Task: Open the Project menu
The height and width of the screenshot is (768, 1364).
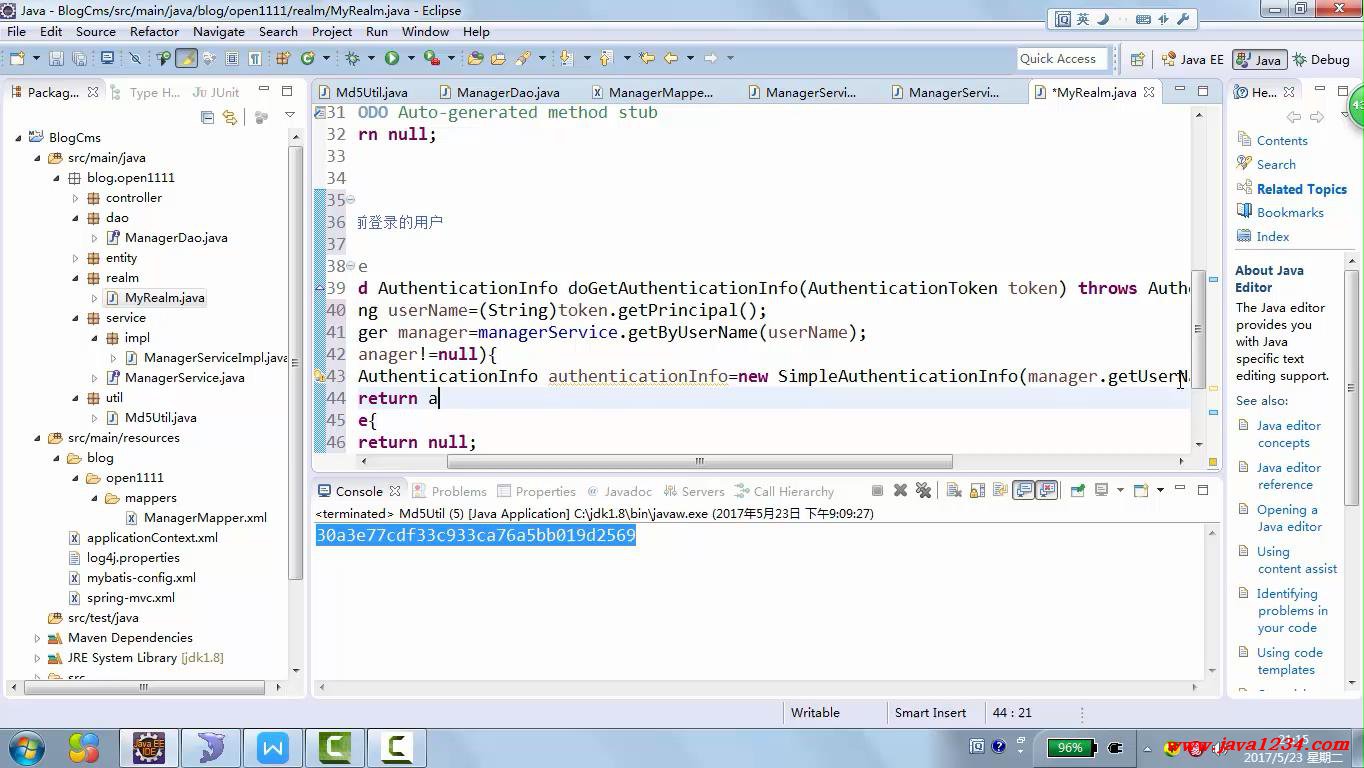Action: 332,31
